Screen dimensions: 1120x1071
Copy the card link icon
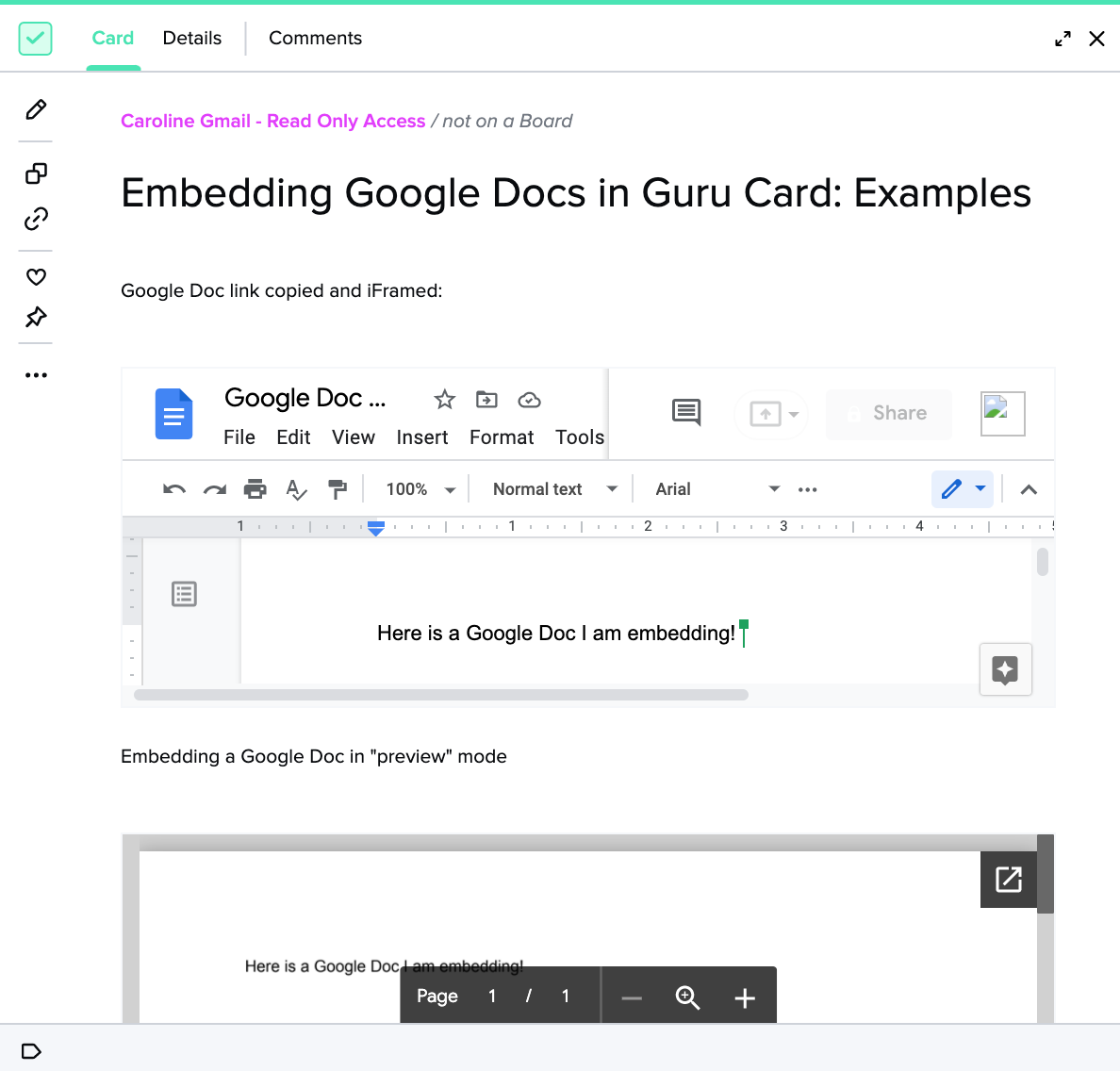point(36,219)
